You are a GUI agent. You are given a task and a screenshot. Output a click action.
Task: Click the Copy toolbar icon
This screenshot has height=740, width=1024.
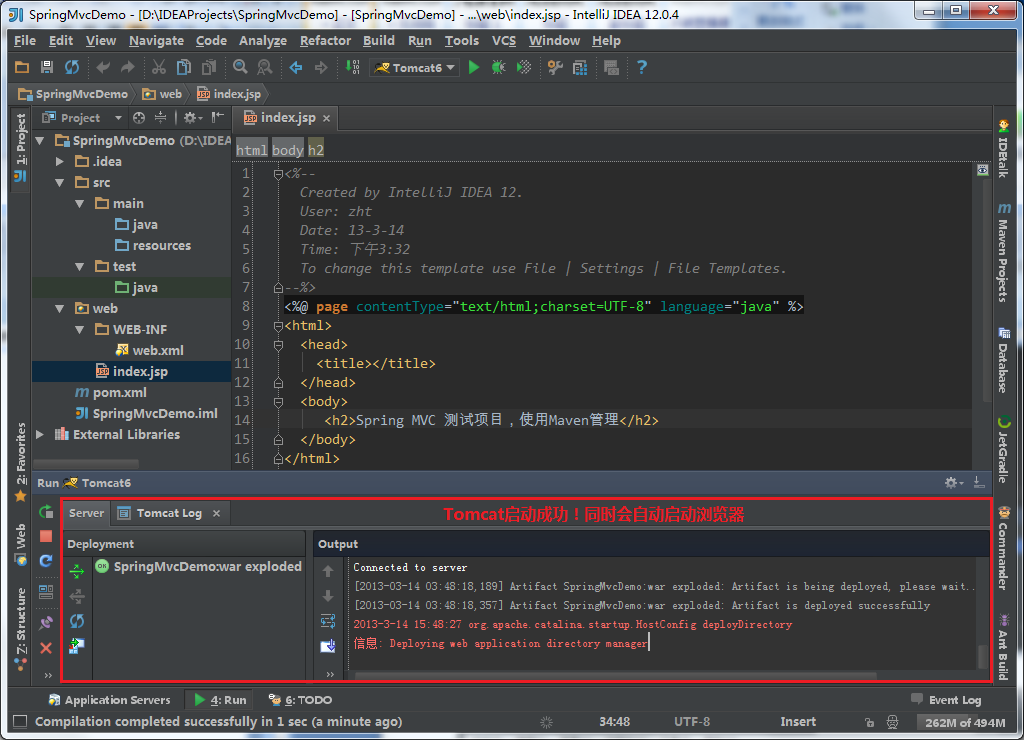(x=184, y=67)
